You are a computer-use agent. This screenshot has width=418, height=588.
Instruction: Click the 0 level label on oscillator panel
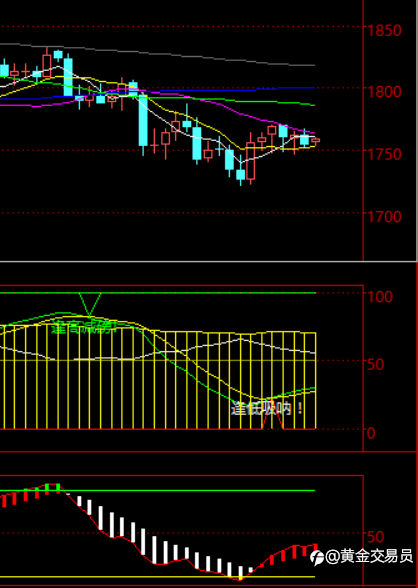[x=371, y=433]
